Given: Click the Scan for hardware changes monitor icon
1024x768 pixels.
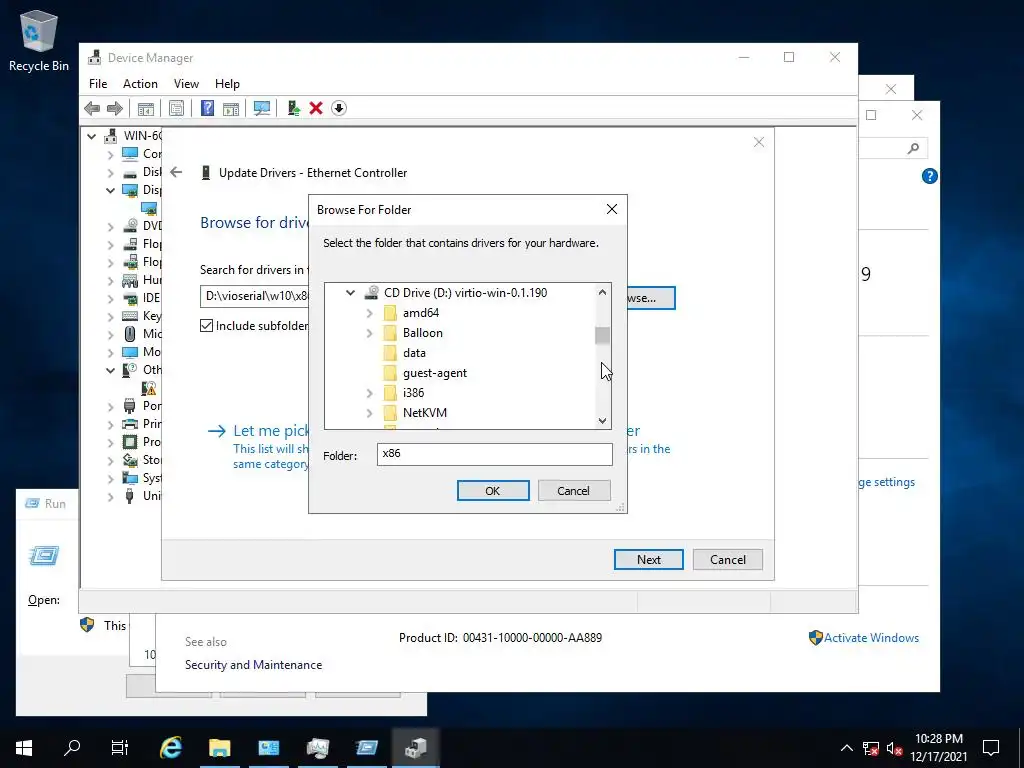Looking at the screenshot, I should click(262, 108).
